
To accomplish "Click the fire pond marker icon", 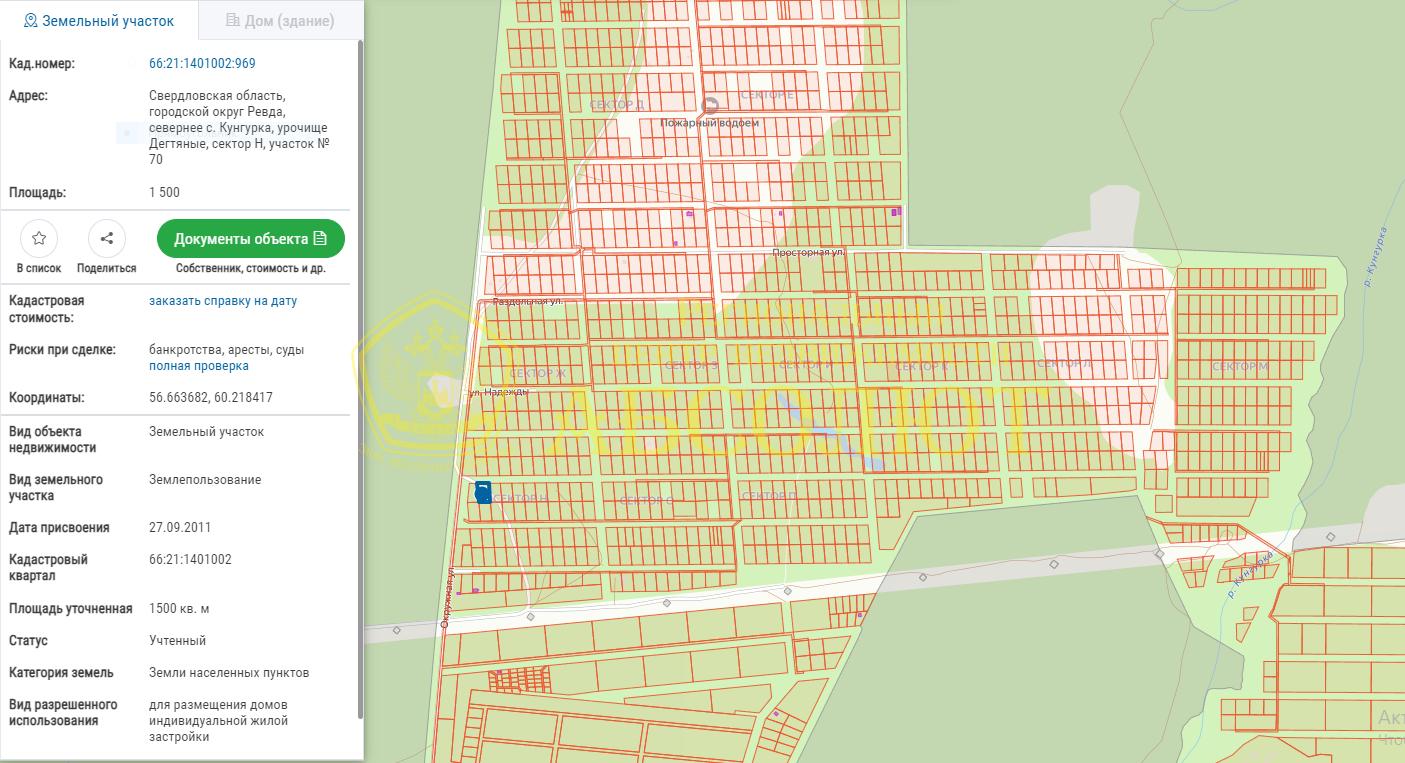I will (x=710, y=105).
